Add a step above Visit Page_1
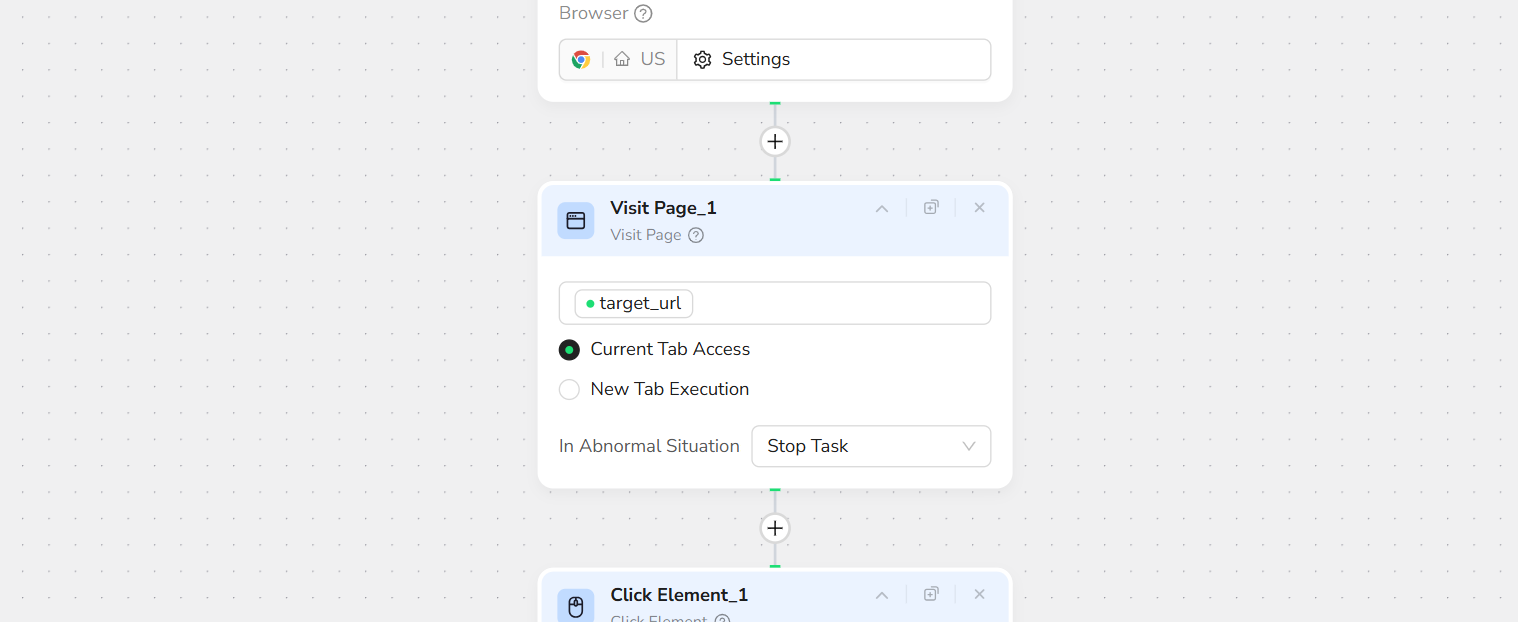The image size is (1518, 622). [x=775, y=142]
